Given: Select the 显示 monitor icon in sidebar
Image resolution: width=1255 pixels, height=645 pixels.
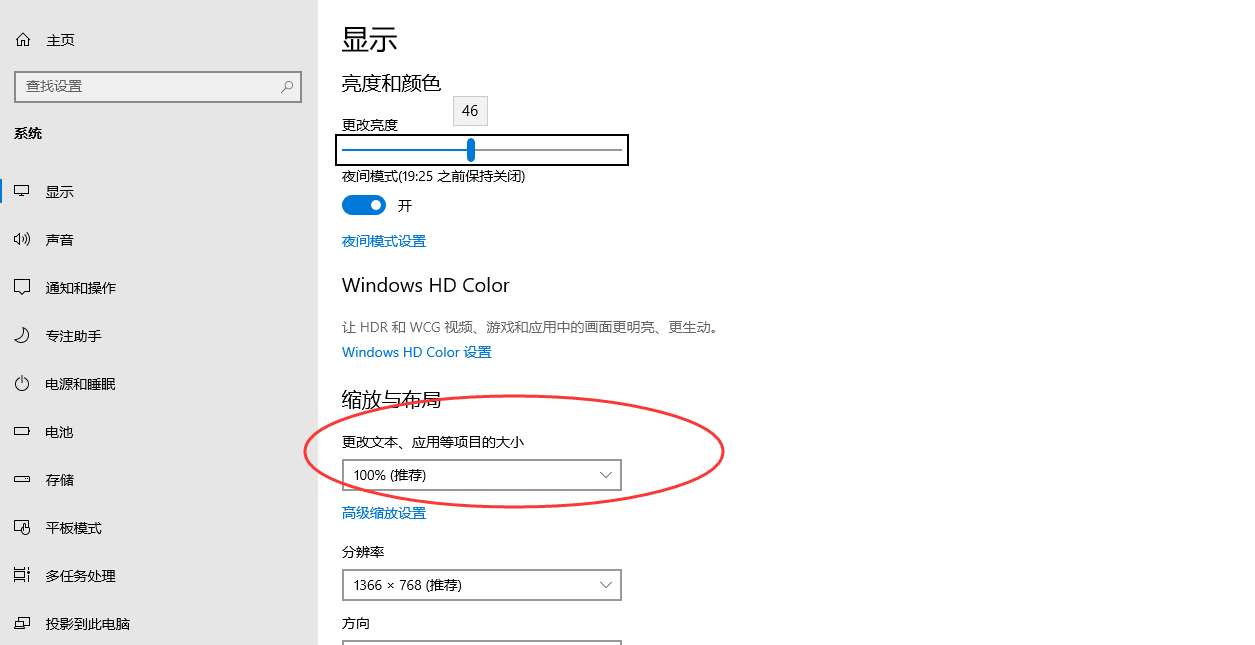Looking at the screenshot, I should pyautogui.click(x=22, y=191).
